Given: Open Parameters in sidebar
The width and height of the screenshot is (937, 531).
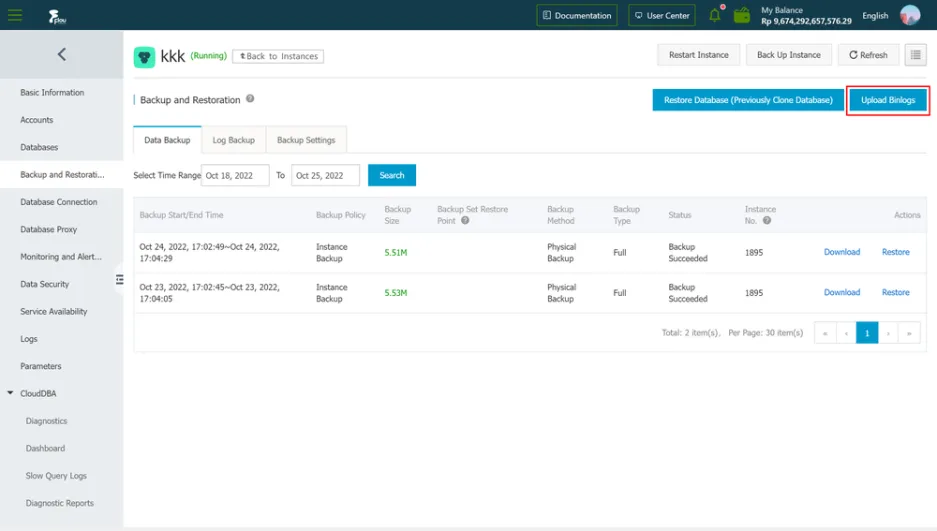Looking at the screenshot, I should click(x=41, y=366).
